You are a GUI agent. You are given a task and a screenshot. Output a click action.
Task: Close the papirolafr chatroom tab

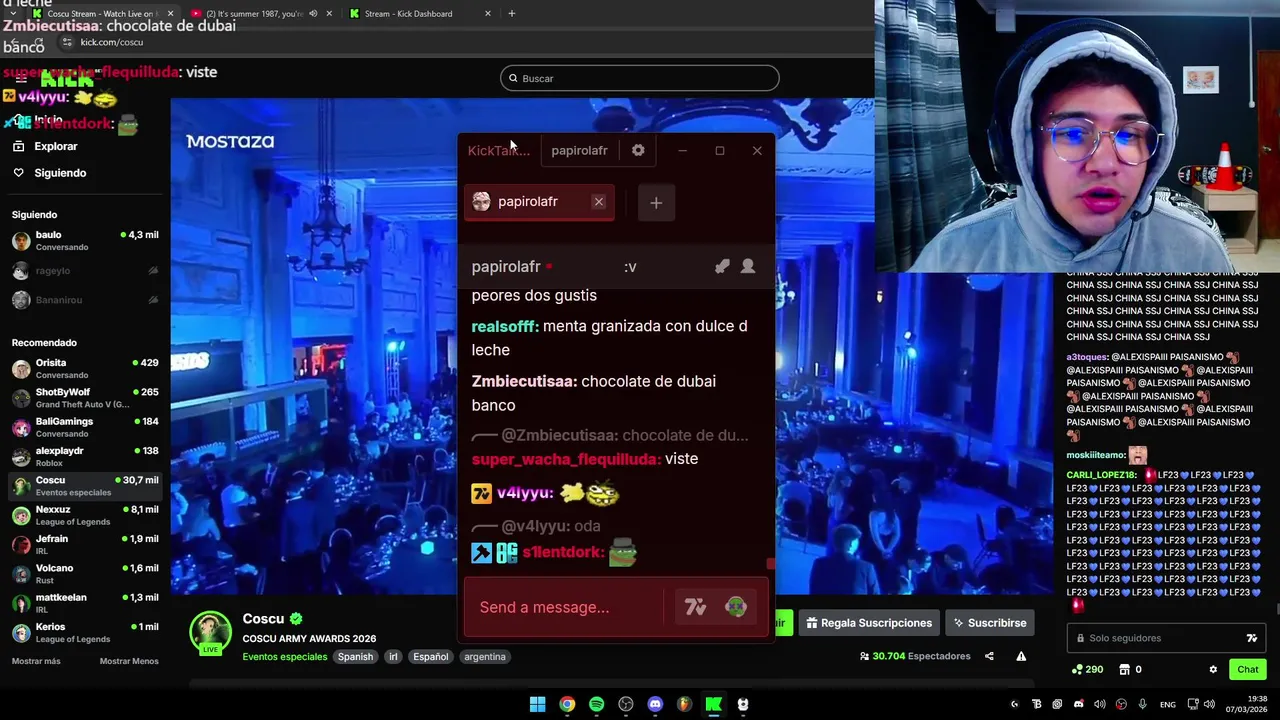pos(598,202)
